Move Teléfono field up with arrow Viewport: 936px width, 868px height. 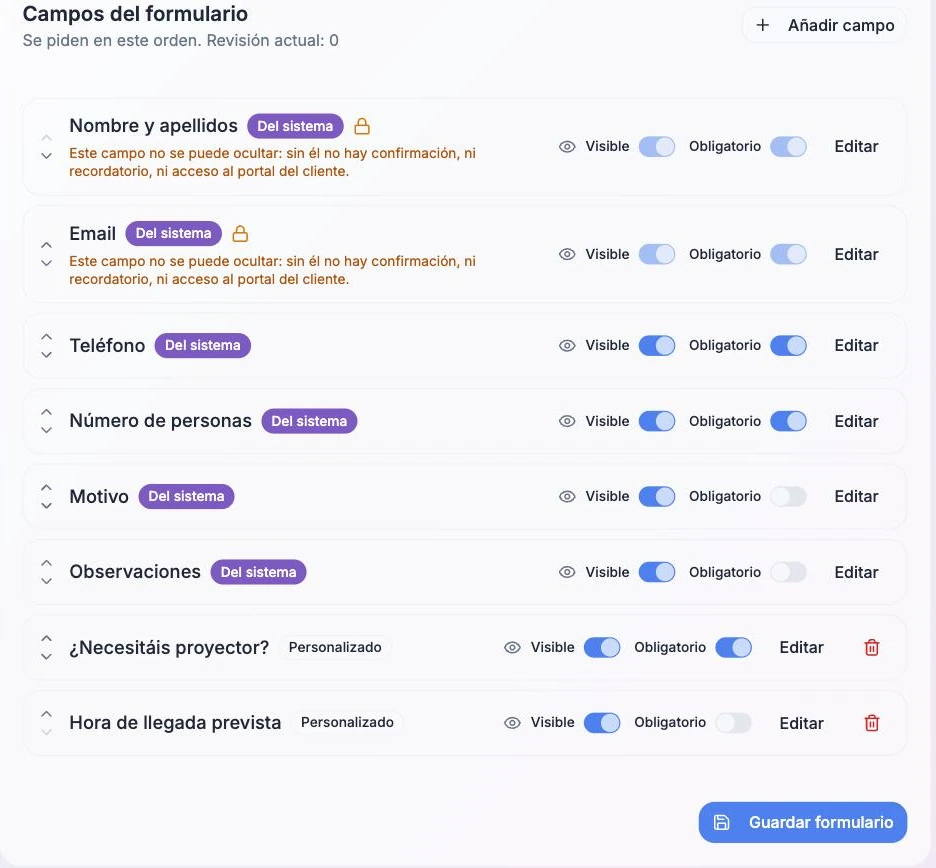46,337
